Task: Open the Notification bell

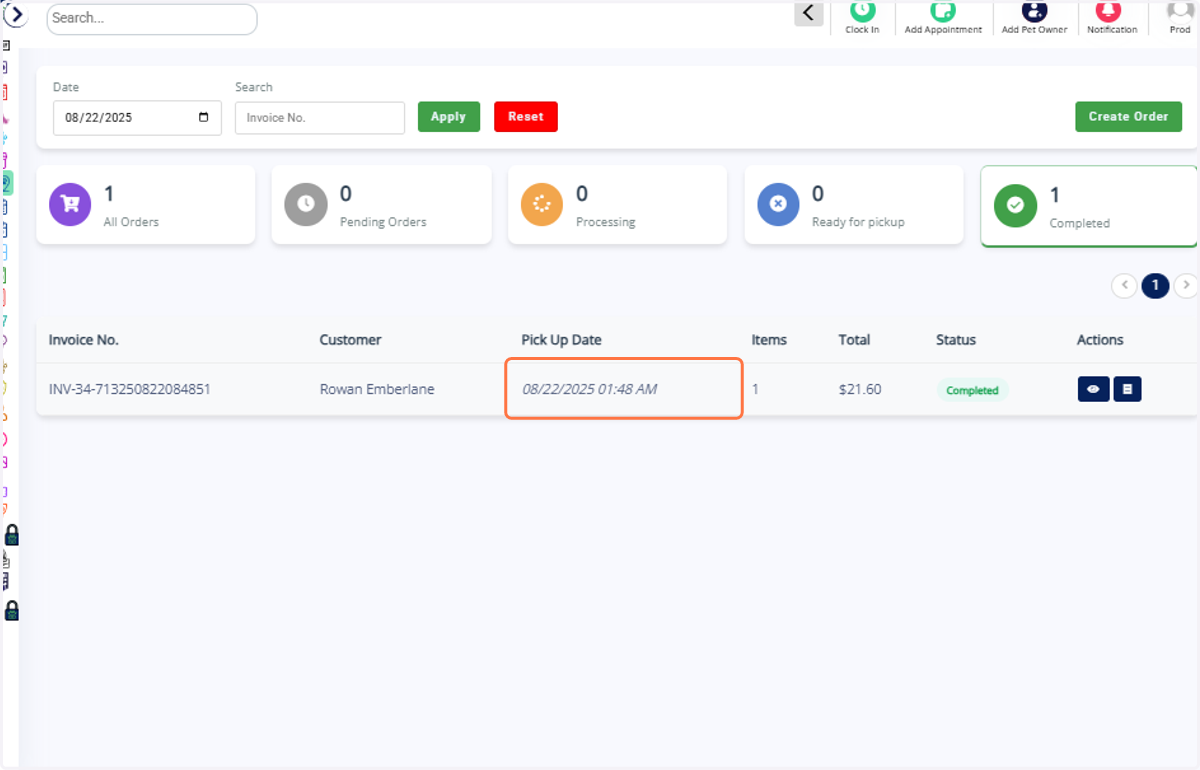Action: point(1112,18)
